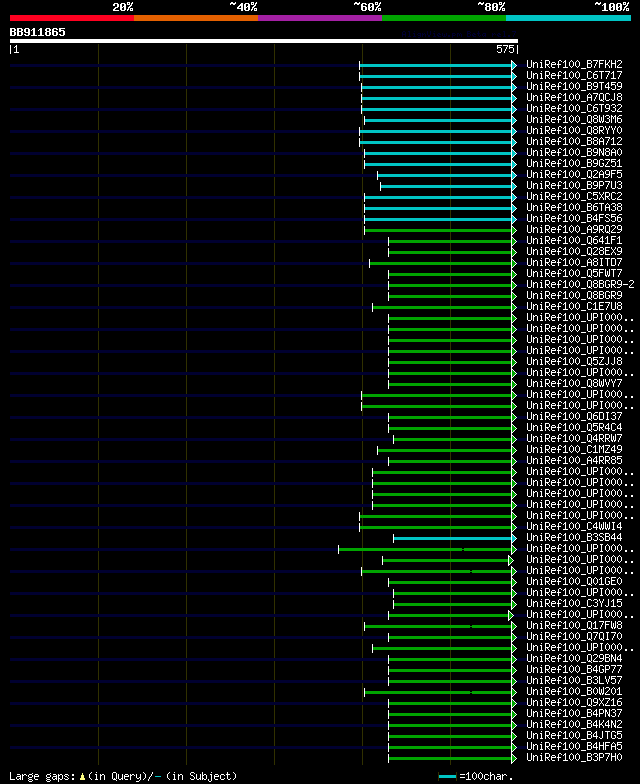
Task: Select hit label UniRef100_Q7QI70
Action: tap(574, 636)
